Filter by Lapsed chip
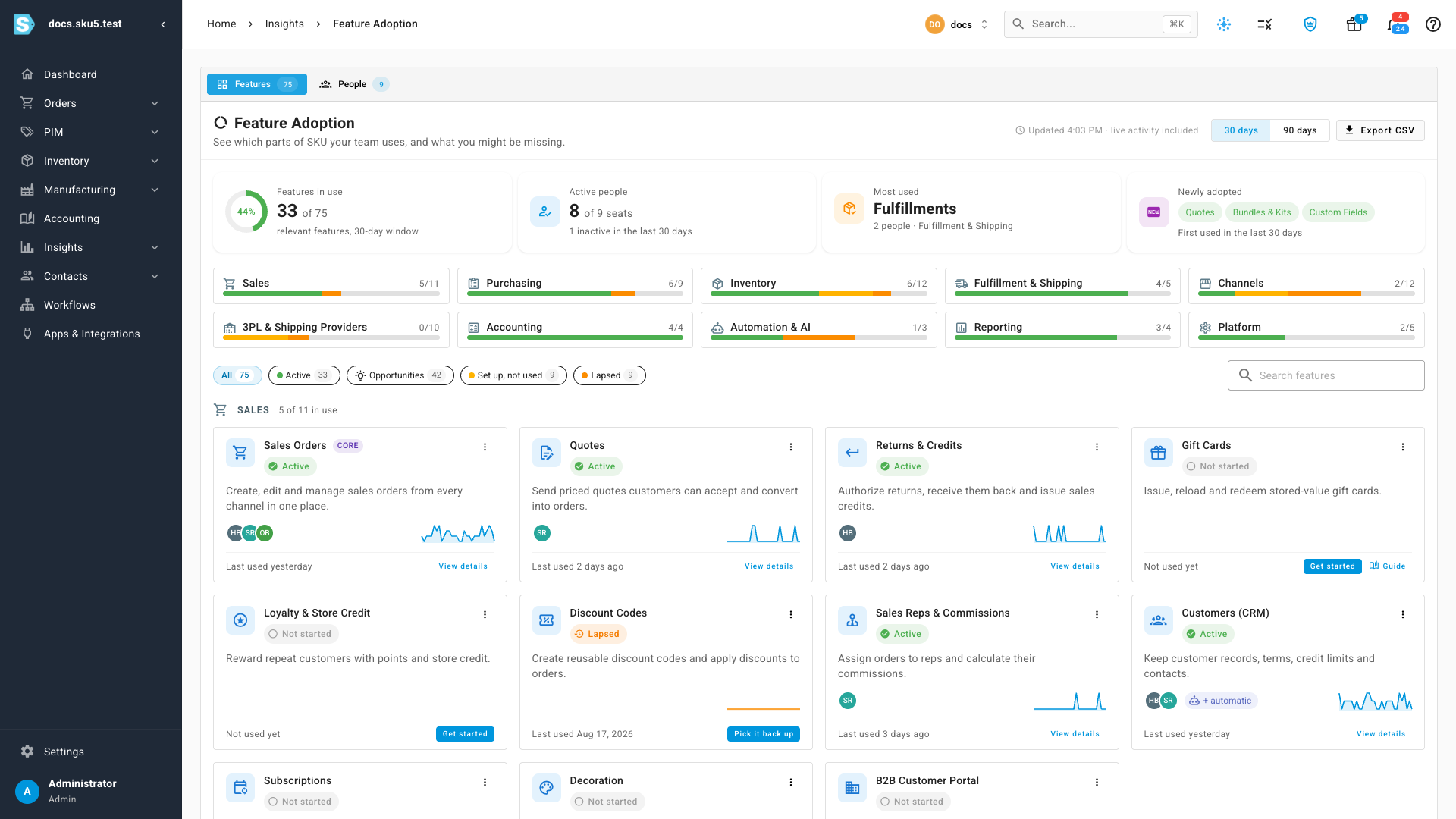The image size is (1456, 819). click(x=610, y=375)
